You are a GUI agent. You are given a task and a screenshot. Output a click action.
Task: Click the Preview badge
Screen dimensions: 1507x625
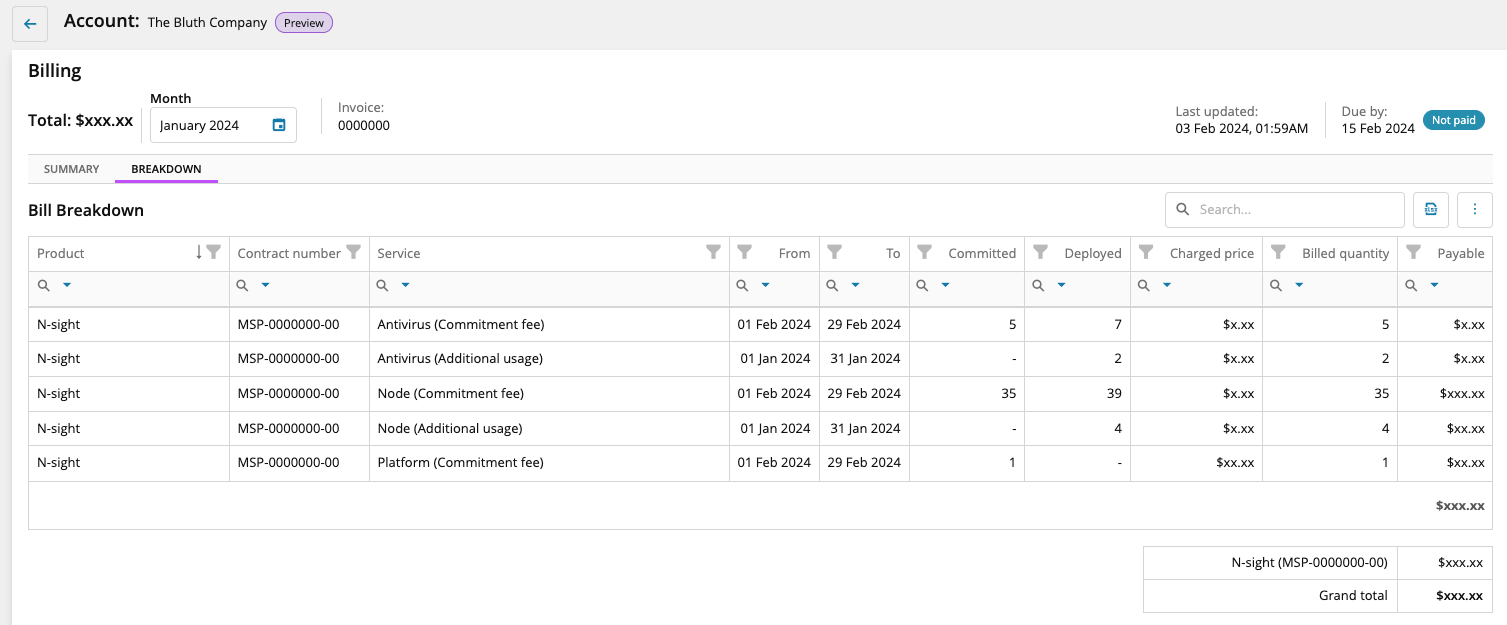(x=304, y=23)
